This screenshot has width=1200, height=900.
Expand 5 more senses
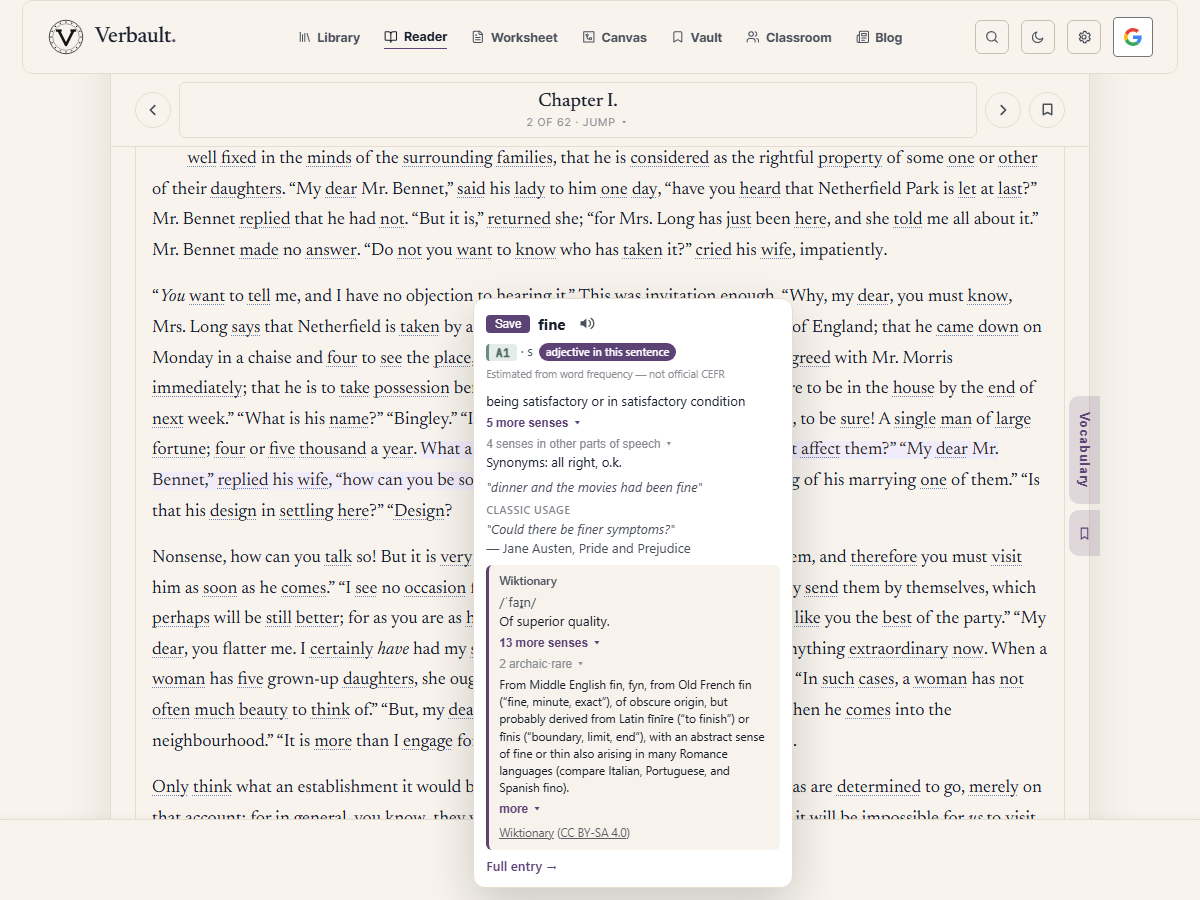tap(533, 423)
